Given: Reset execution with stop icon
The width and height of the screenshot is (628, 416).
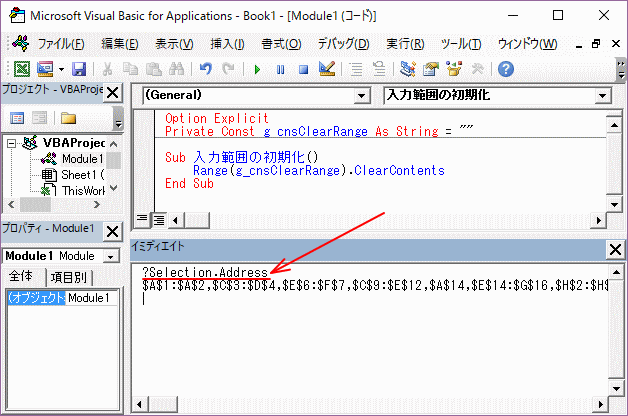Looking at the screenshot, I should pos(304,69).
